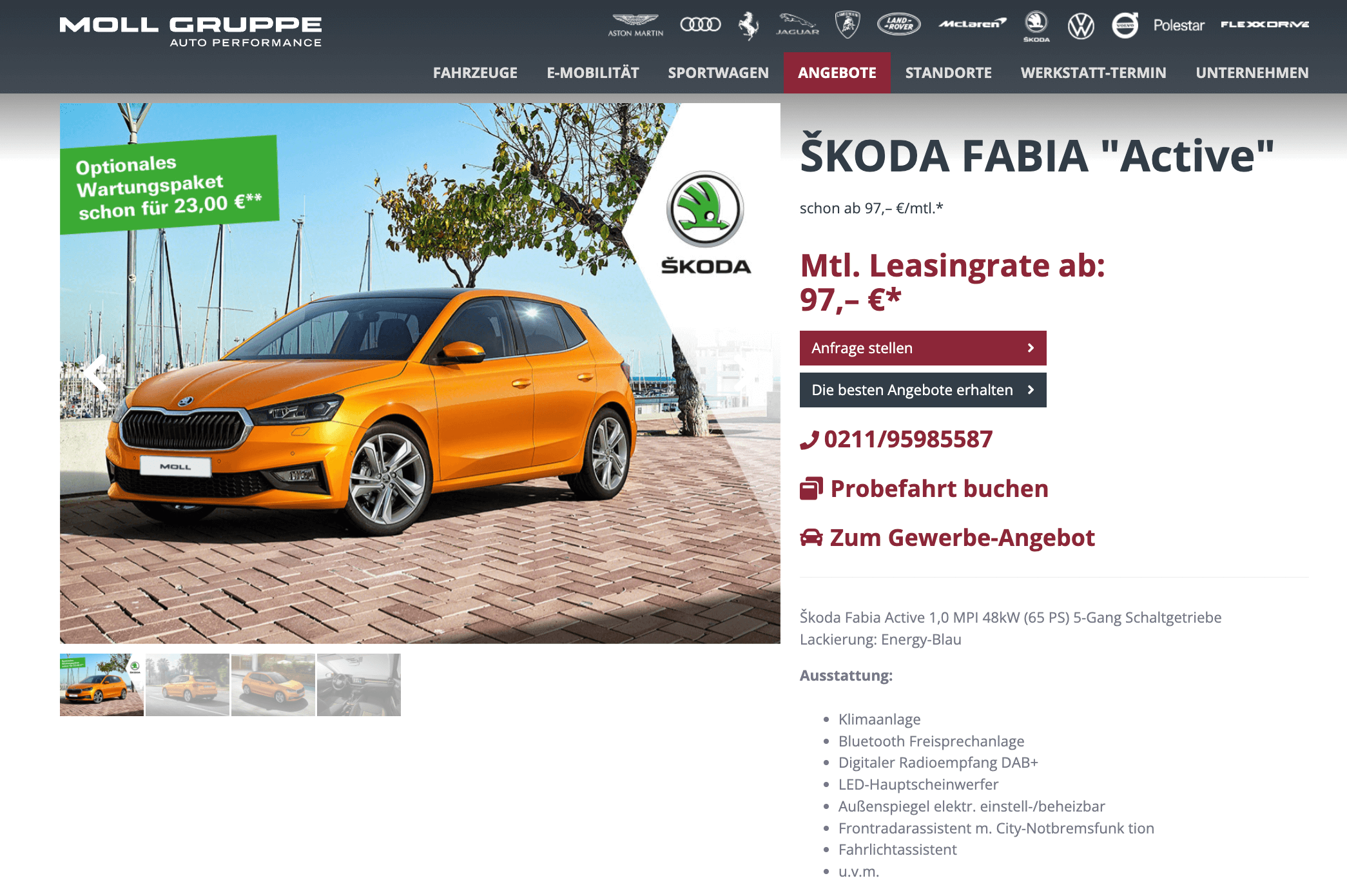Open the Škoda brand logo in header

click(x=1036, y=26)
